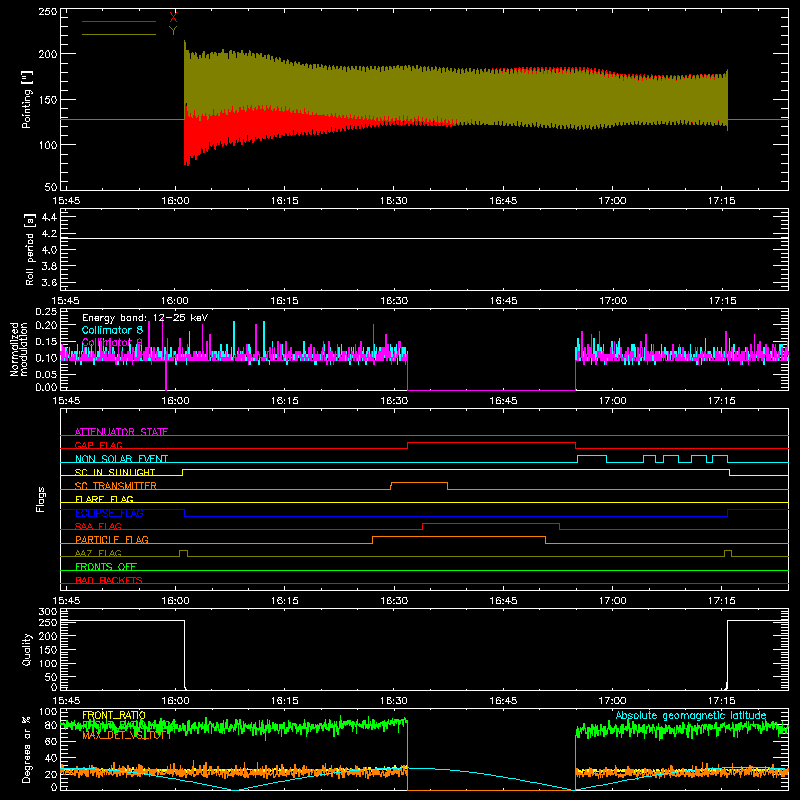800x800 pixels.
Task: Select the FLARE_FLAG label
Action: 104,499
